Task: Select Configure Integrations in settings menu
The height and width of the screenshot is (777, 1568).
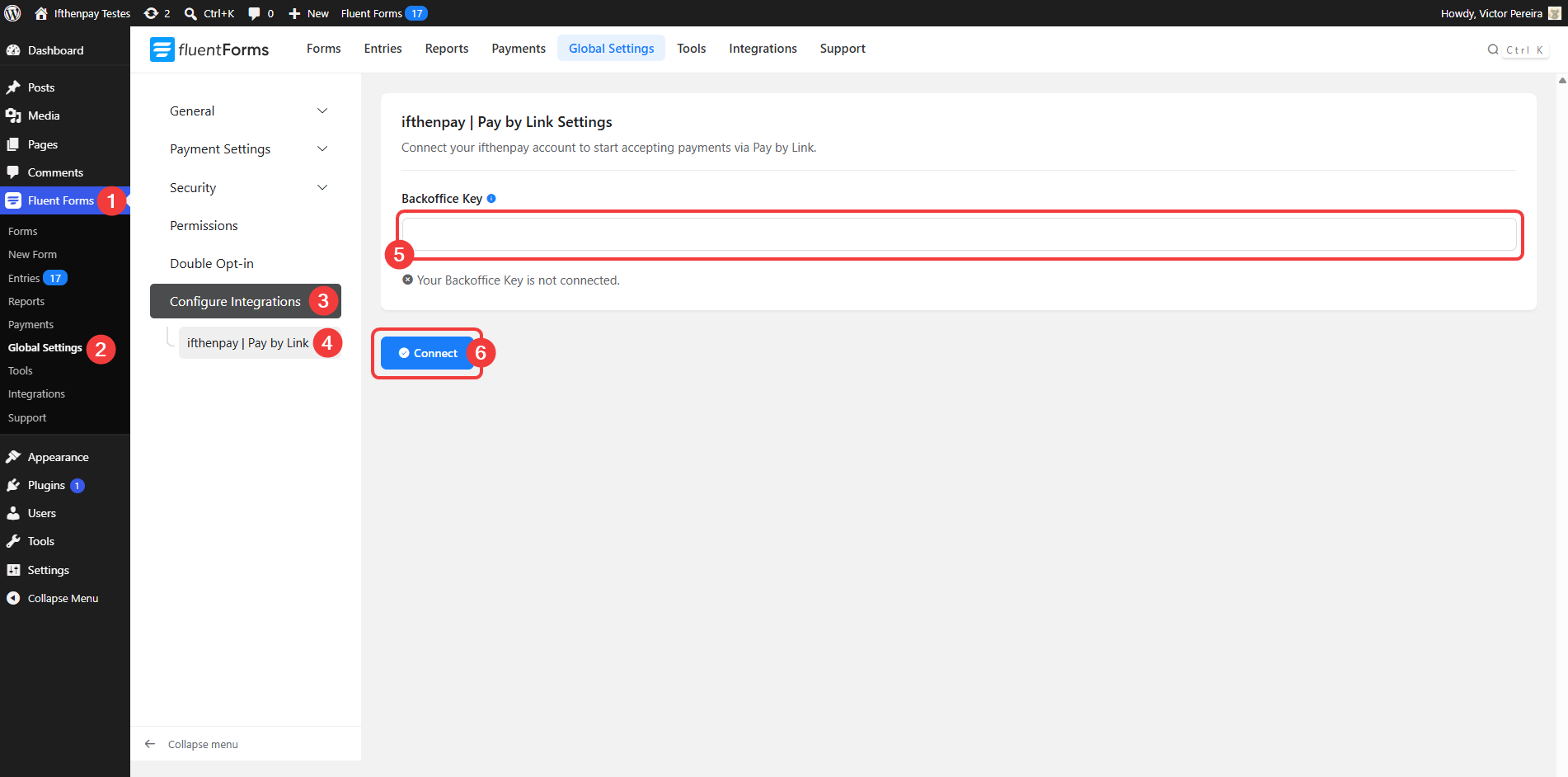Action: [x=246, y=302]
